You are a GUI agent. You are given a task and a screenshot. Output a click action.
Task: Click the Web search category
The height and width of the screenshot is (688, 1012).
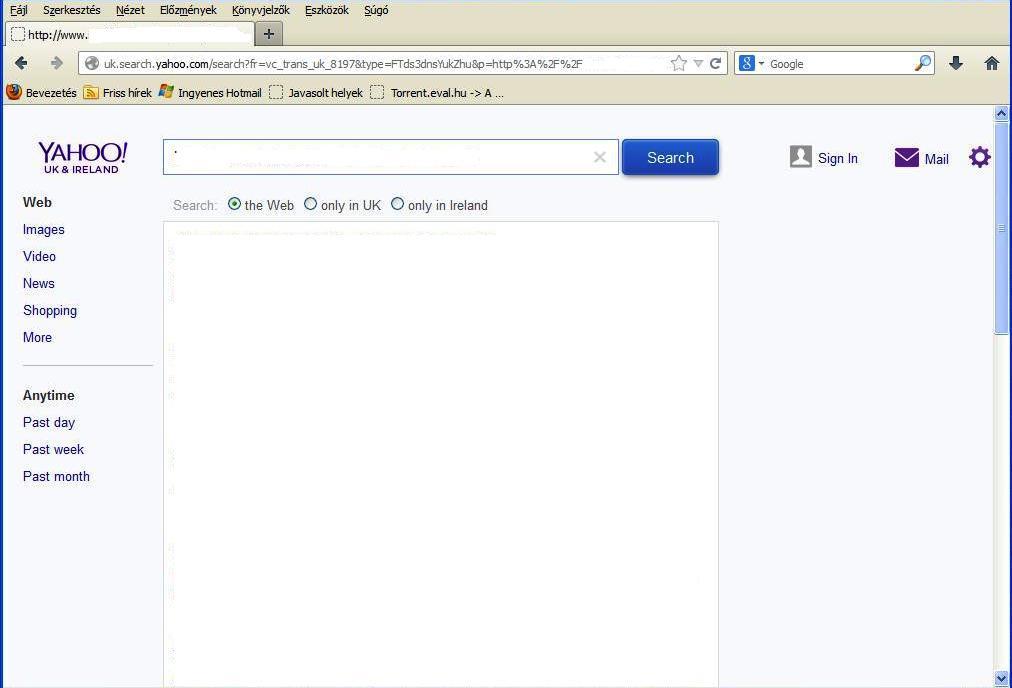pyautogui.click(x=37, y=202)
